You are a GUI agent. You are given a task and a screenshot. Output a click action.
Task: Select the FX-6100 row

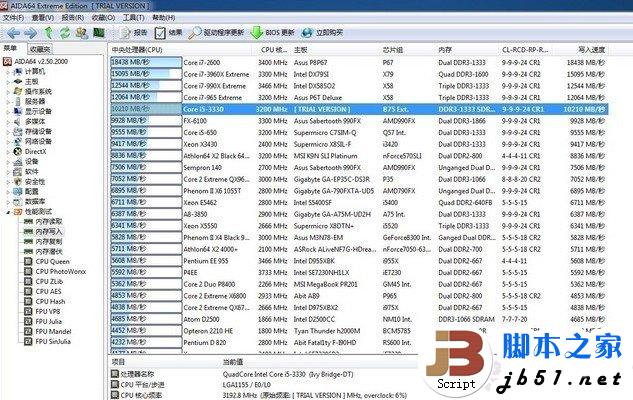[359, 121]
